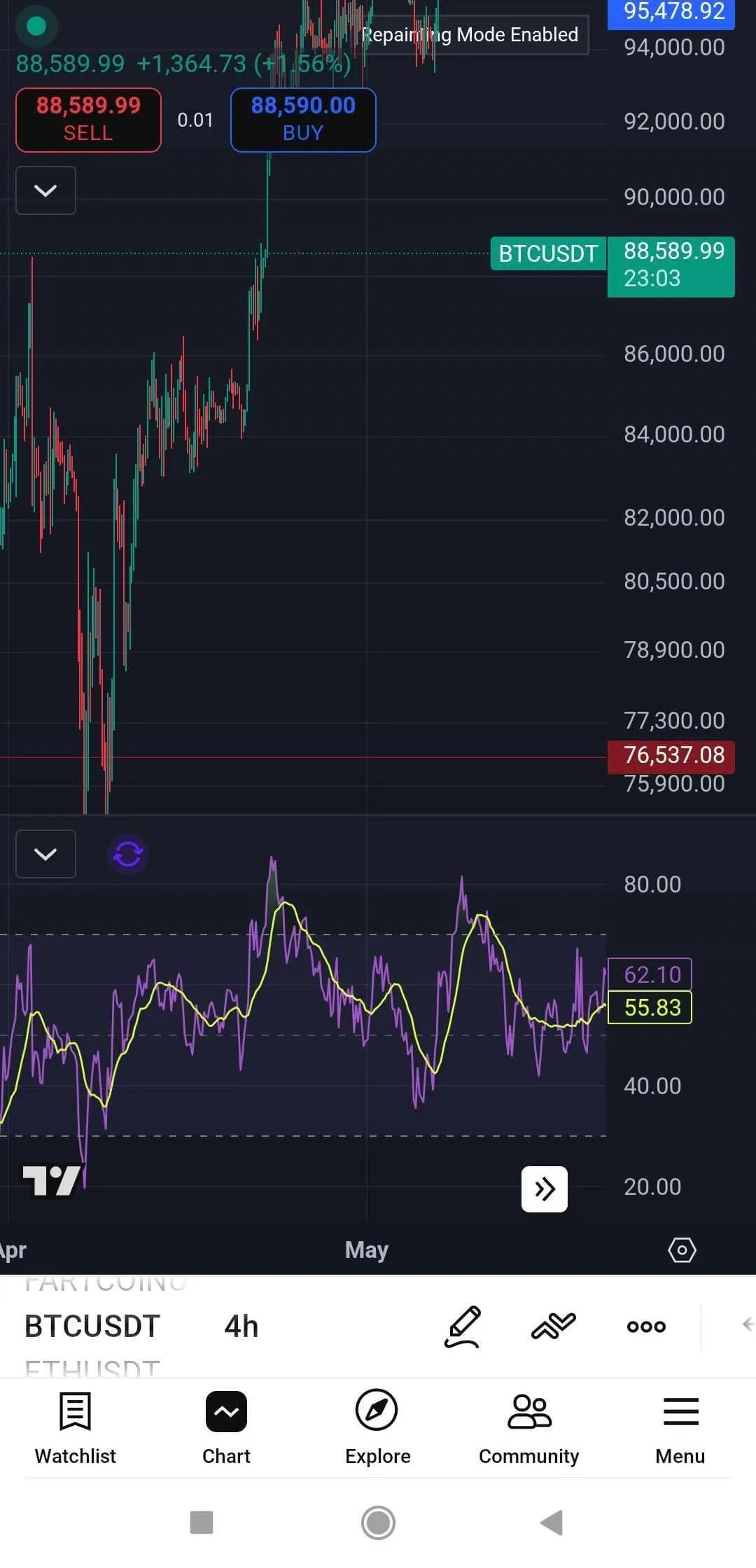Click the 0.01 spread value between Sell and Buy

pyautogui.click(x=195, y=120)
